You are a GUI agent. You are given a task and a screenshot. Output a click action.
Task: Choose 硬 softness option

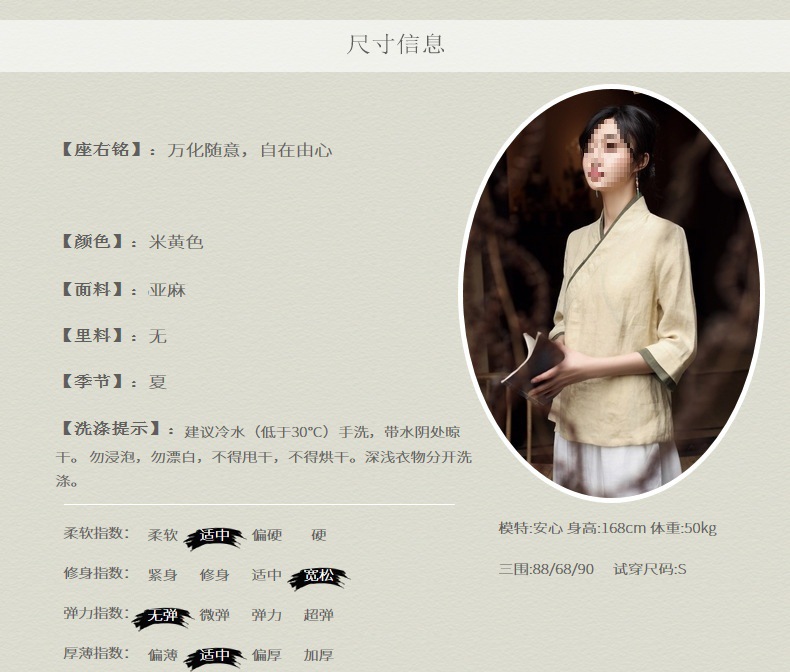[318, 534]
